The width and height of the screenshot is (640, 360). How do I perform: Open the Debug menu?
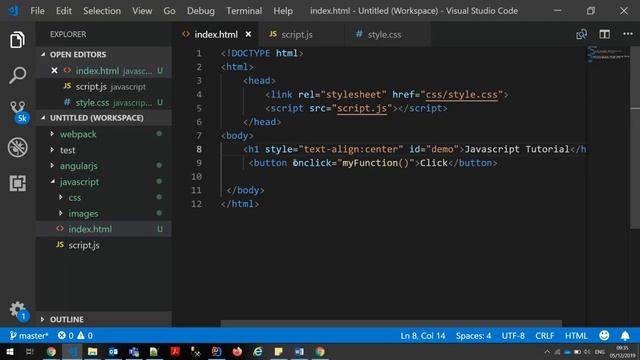pyautogui.click(x=201, y=11)
